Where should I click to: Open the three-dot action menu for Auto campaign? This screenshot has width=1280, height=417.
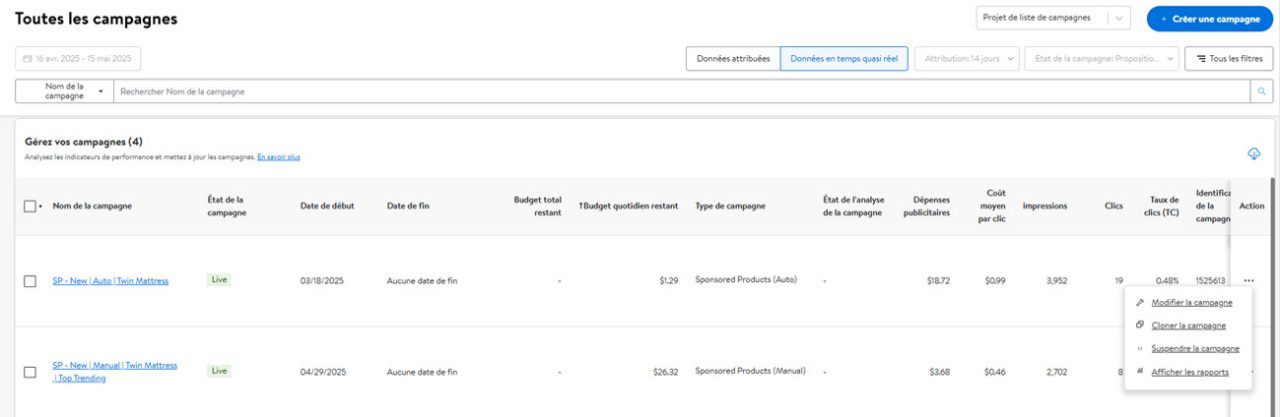(1248, 281)
